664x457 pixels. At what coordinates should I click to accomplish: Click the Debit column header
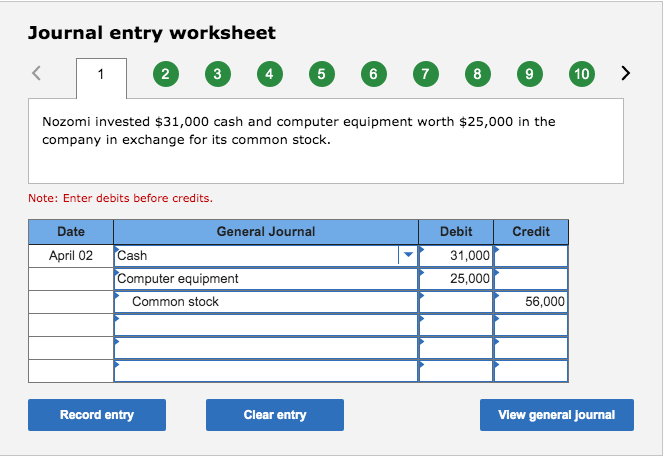click(456, 232)
